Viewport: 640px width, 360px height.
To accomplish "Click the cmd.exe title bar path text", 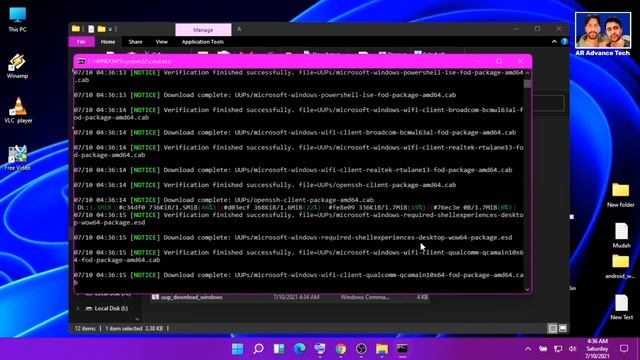I will click(x=129, y=61).
